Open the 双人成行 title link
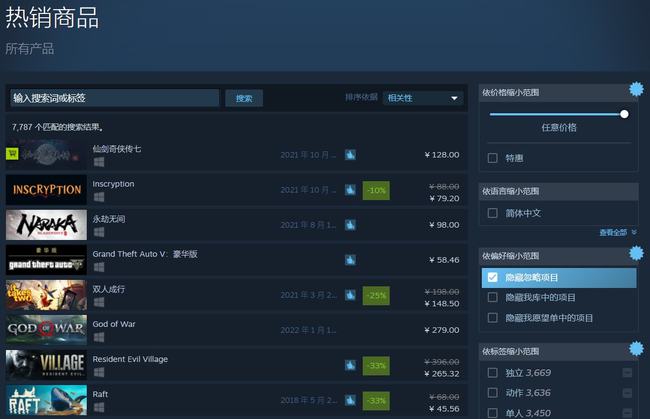The width and height of the screenshot is (650, 419). (109, 289)
